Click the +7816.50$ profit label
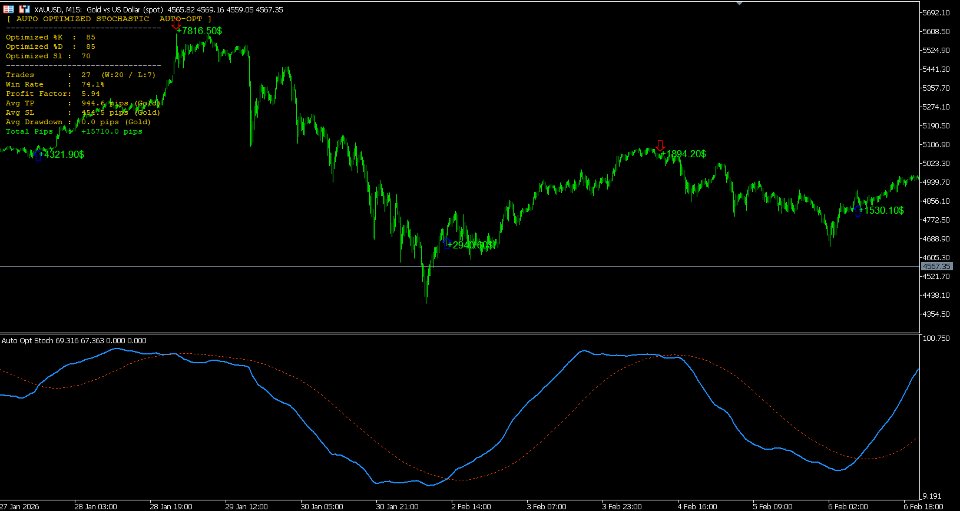This screenshot has height=511, width=960. pos(199,31)
